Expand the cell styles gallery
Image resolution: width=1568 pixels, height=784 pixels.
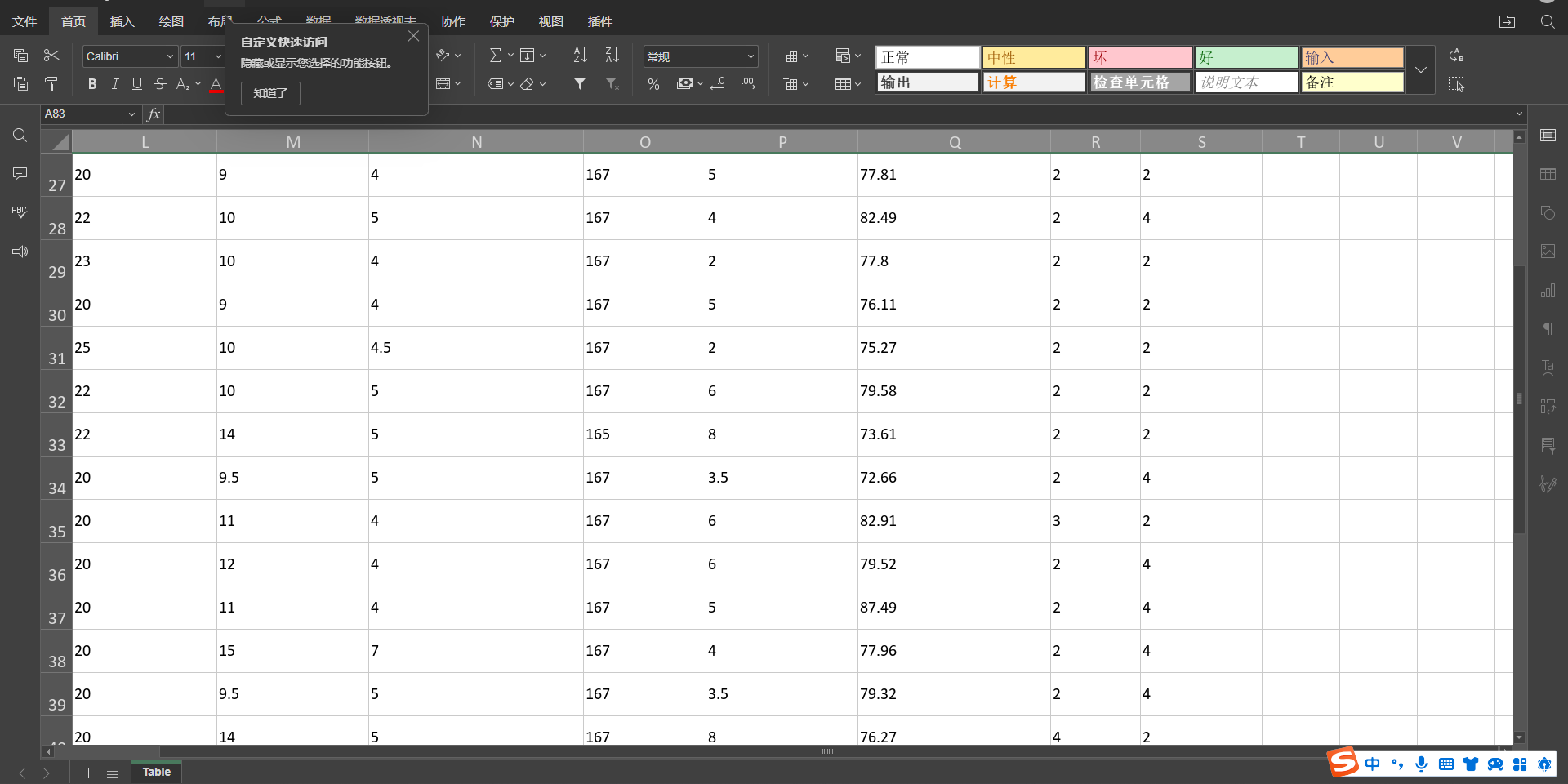pos(1421,69)
